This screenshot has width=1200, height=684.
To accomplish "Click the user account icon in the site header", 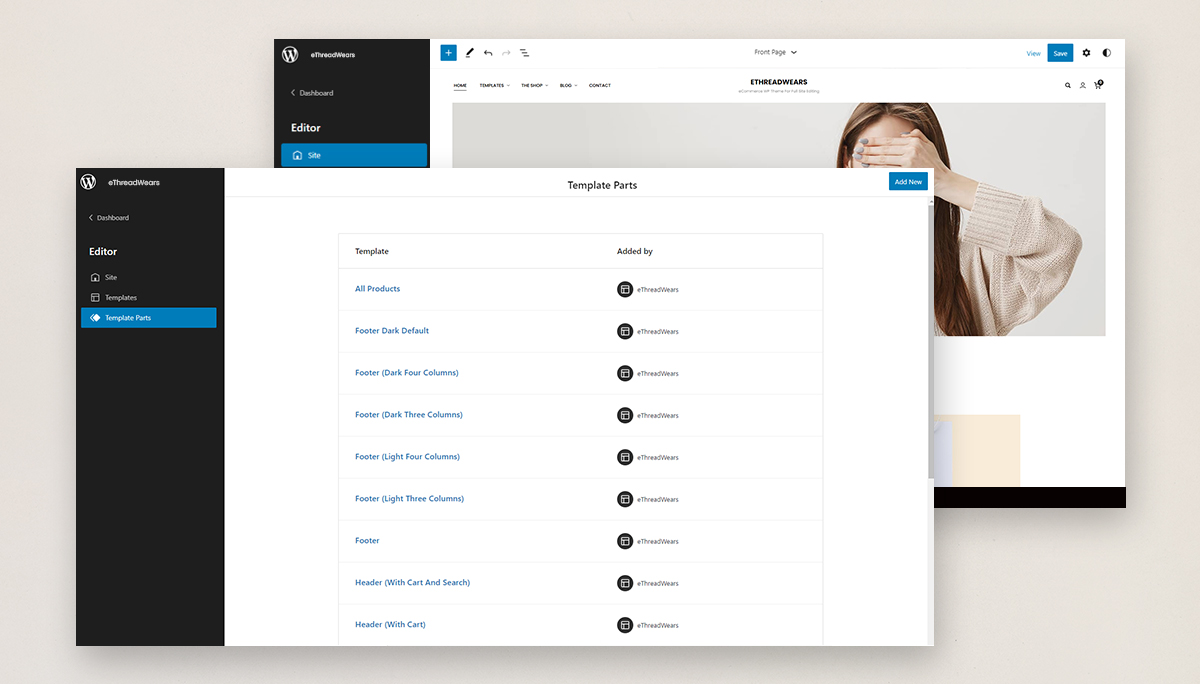I will pos(1082,86).
